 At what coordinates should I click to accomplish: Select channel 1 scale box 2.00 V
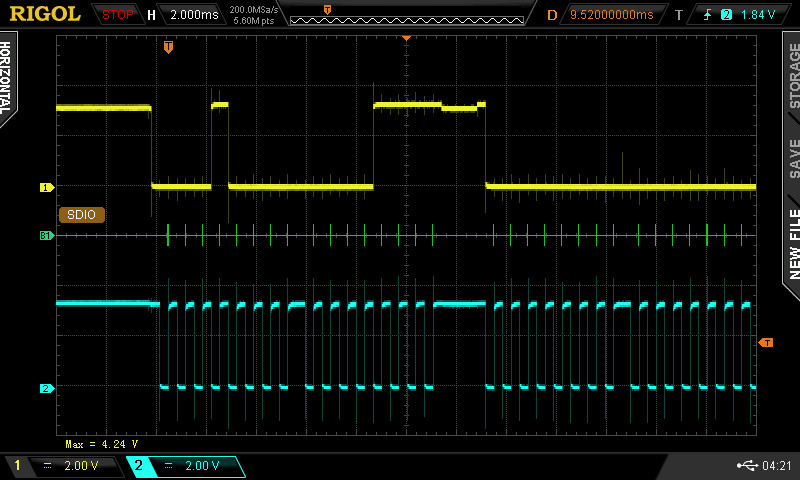(64, 466)
